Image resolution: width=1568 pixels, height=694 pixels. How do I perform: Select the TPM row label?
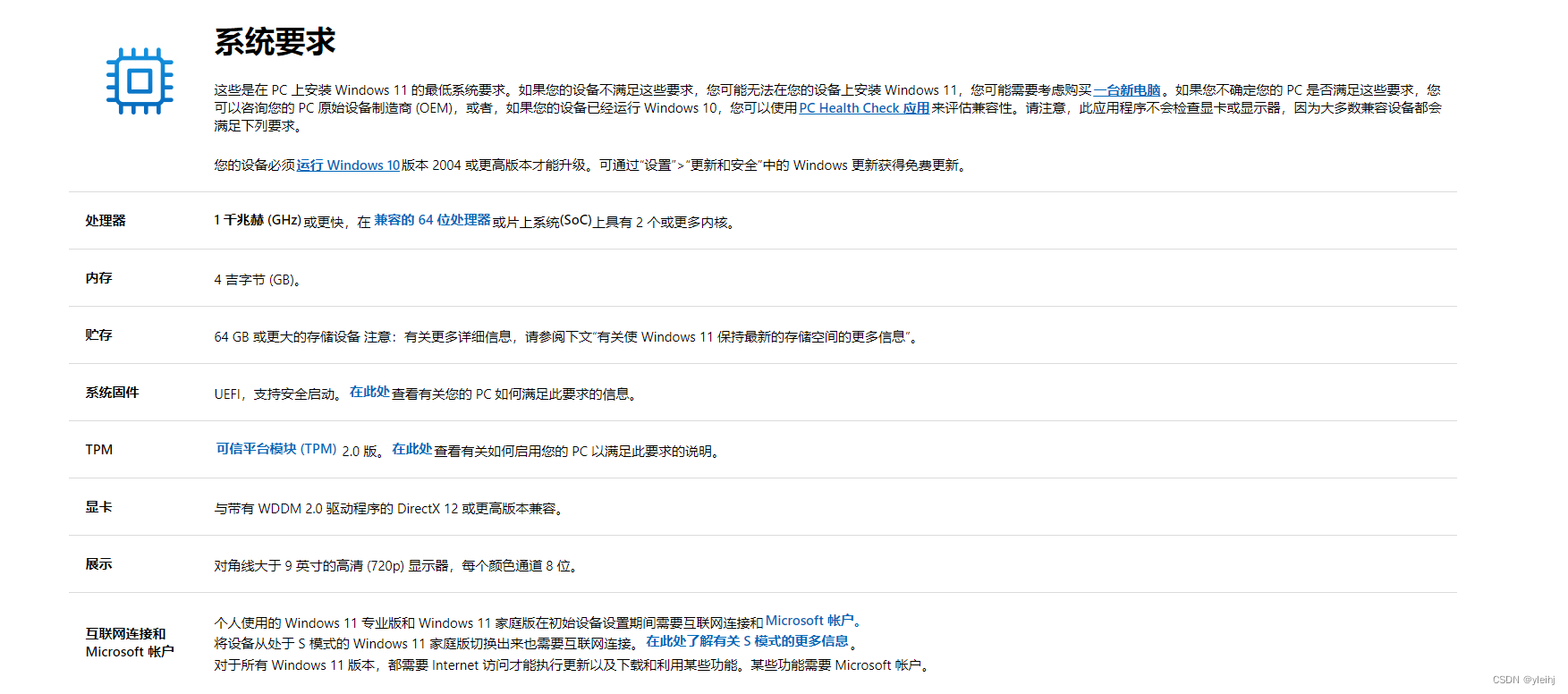(99, 450)
